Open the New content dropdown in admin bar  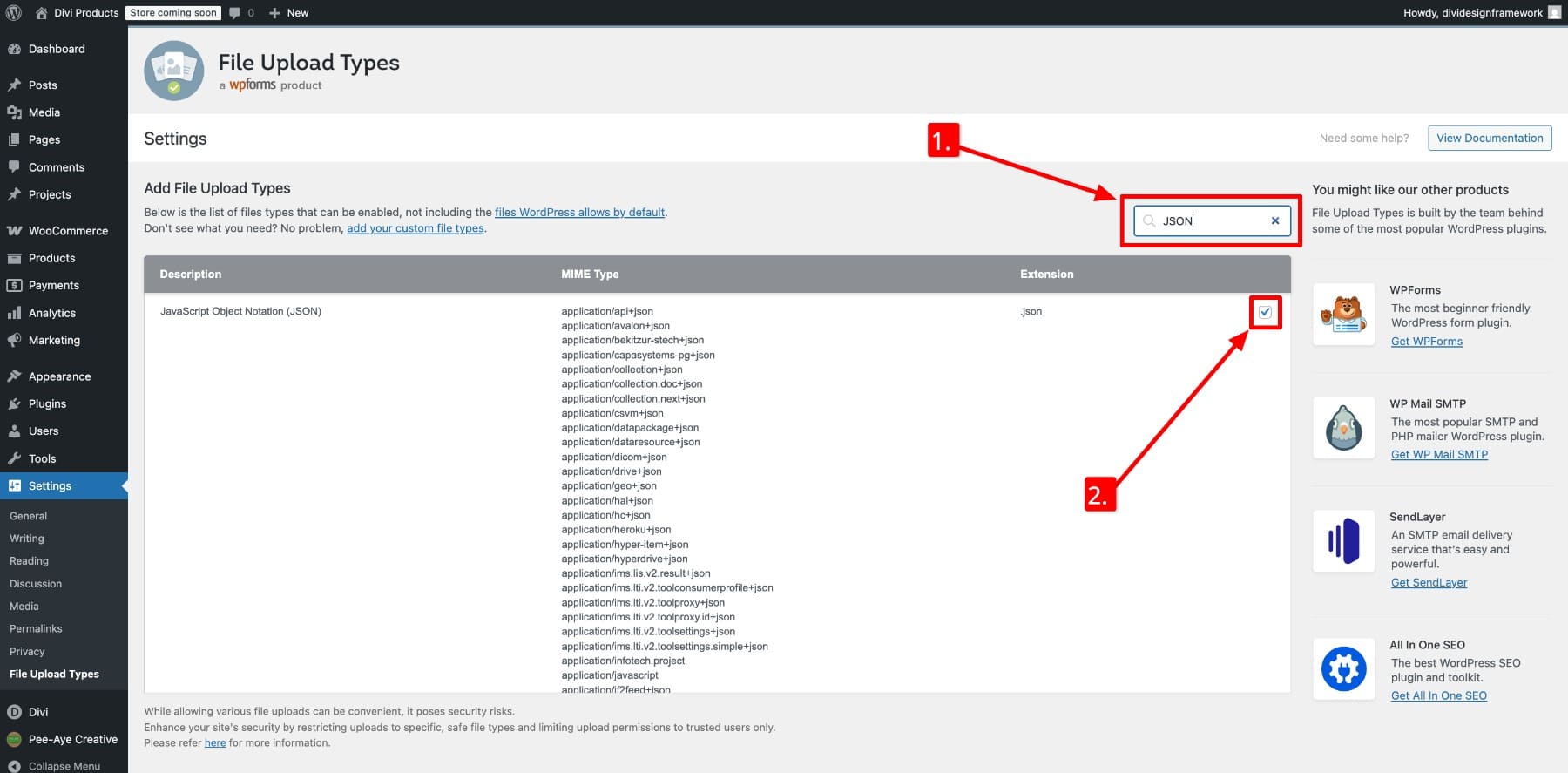[x=288, y=12]
